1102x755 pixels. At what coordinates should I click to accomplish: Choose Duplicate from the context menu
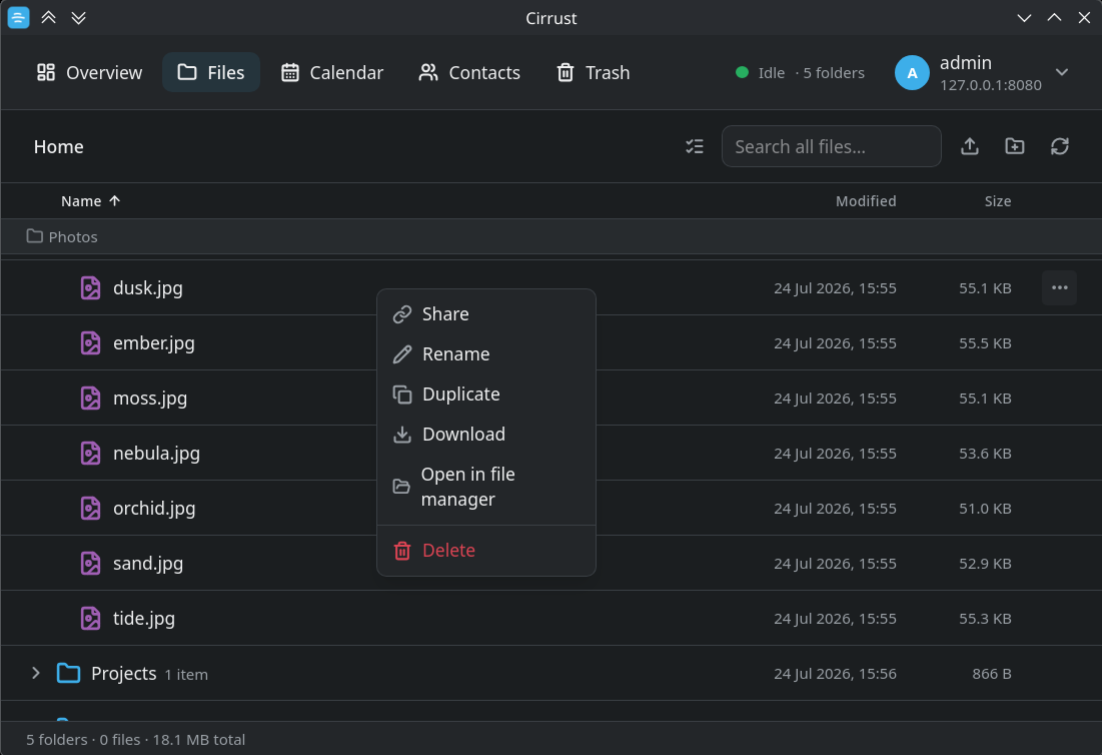tap(486, 394)
